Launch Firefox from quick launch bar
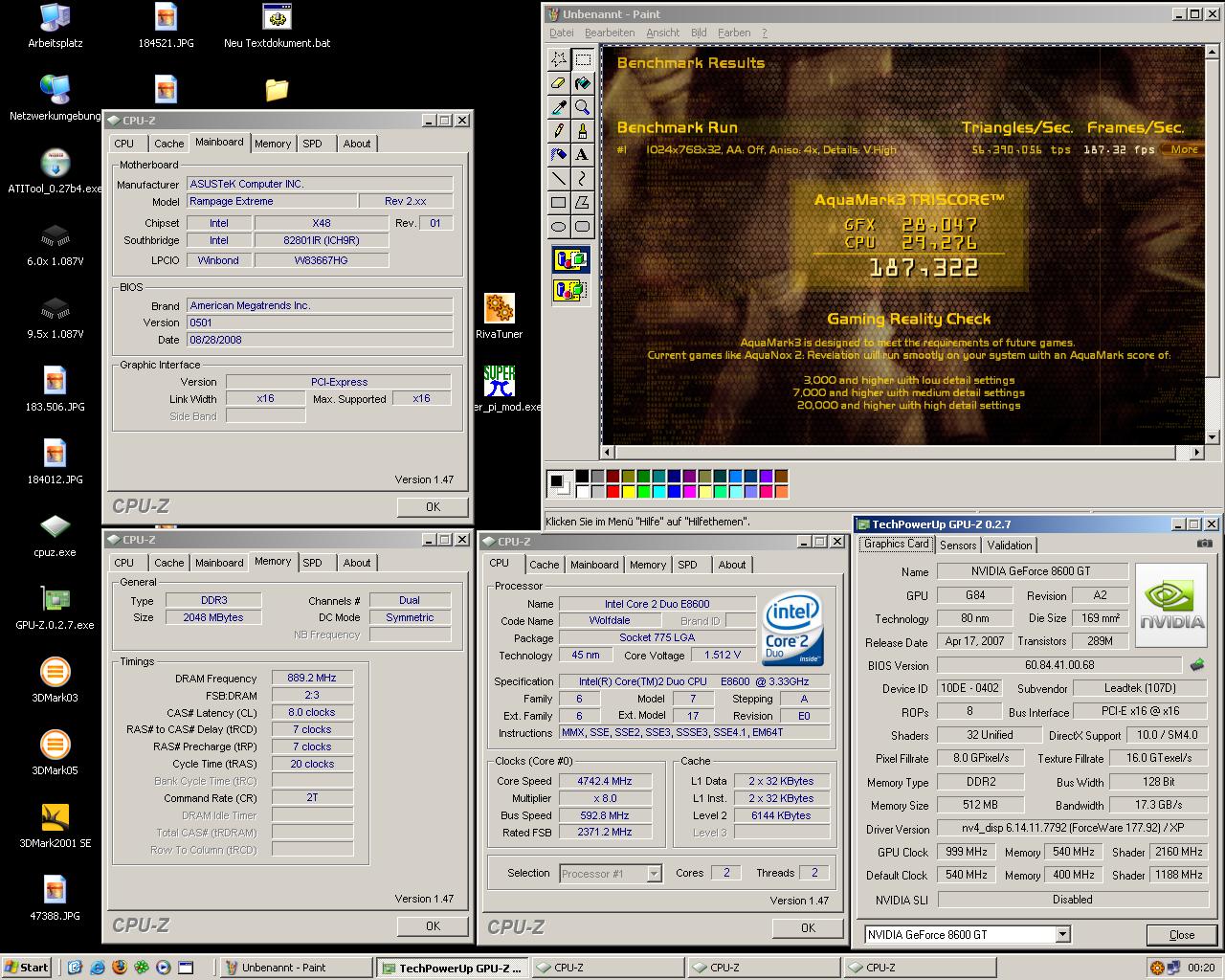Viewport: 1225px width, 980px height. pos(120,968)
